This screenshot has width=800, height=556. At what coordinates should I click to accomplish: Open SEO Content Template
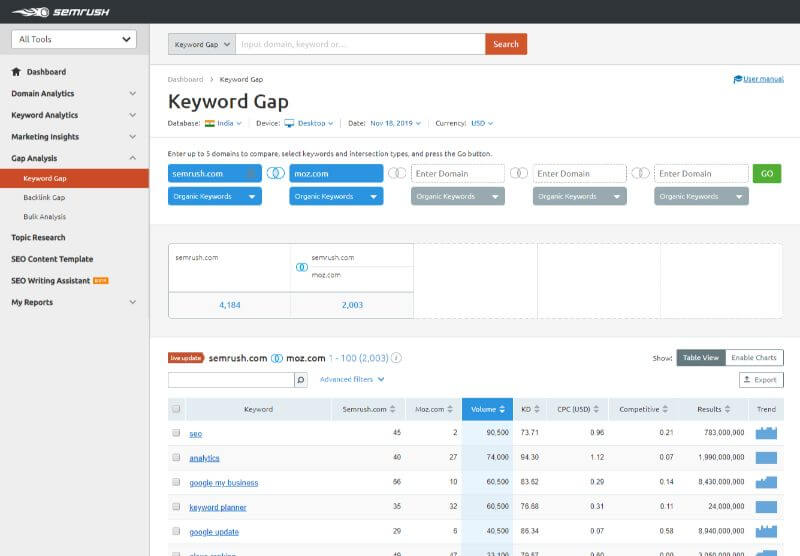pos(52,259)
